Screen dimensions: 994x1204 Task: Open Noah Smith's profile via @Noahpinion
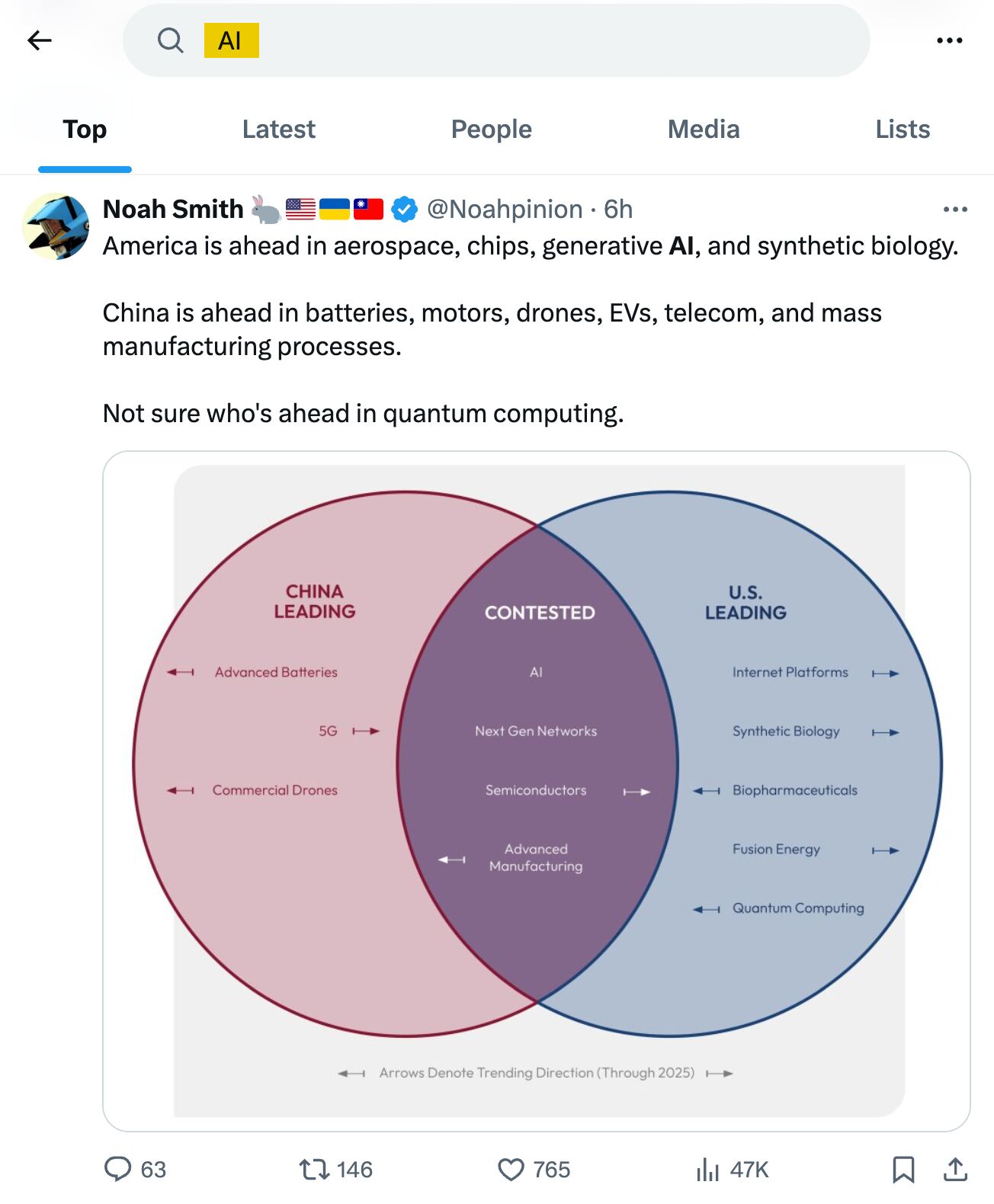coord(503,209)
